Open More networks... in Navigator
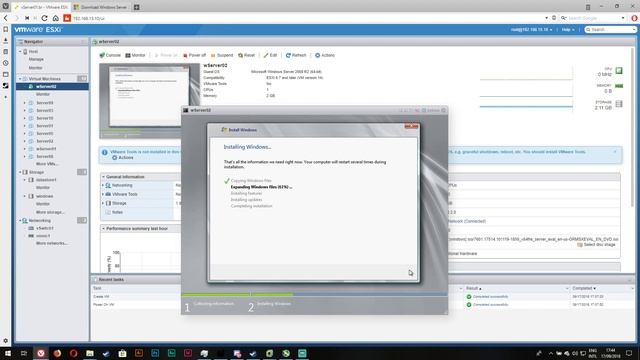This screenshot has height=360, width=640. click(52, 243)
